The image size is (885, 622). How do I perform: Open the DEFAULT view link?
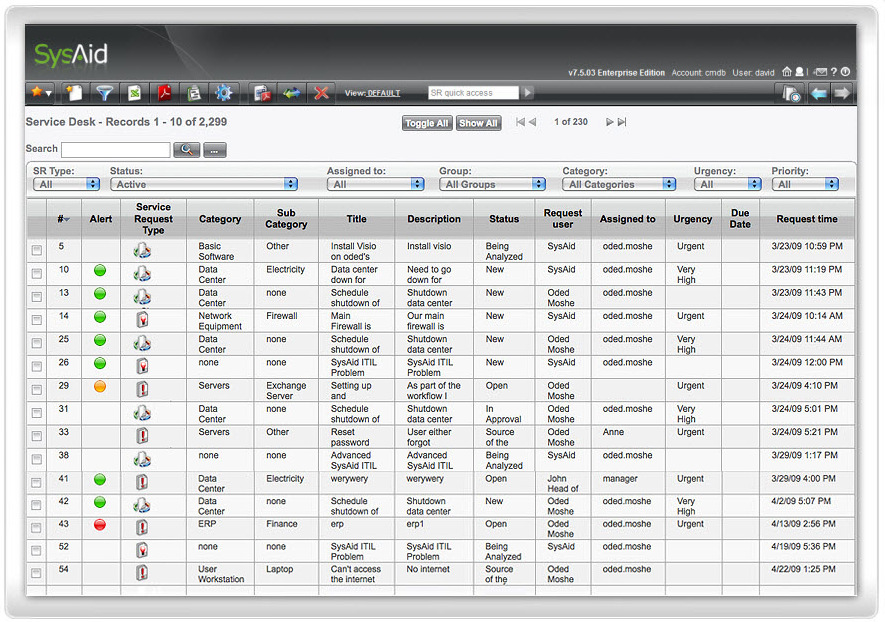pyautogui.click(x=383, y=93)
